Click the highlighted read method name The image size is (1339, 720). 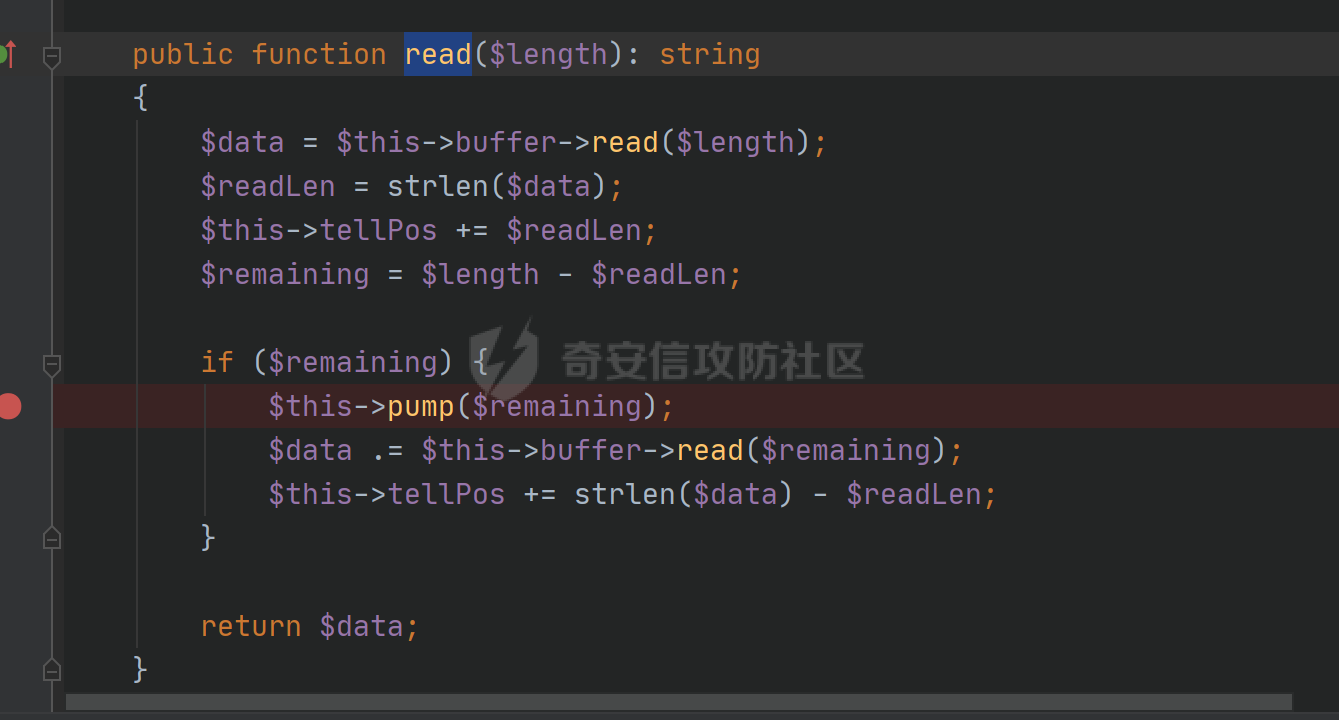point(438,54)
